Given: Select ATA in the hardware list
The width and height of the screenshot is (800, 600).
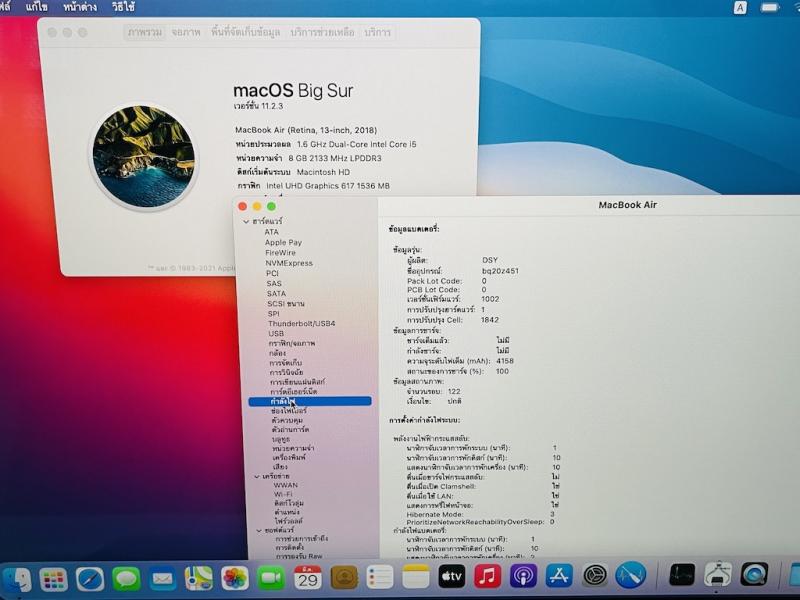Looking at the screenshot, I should tap(271, 232).
